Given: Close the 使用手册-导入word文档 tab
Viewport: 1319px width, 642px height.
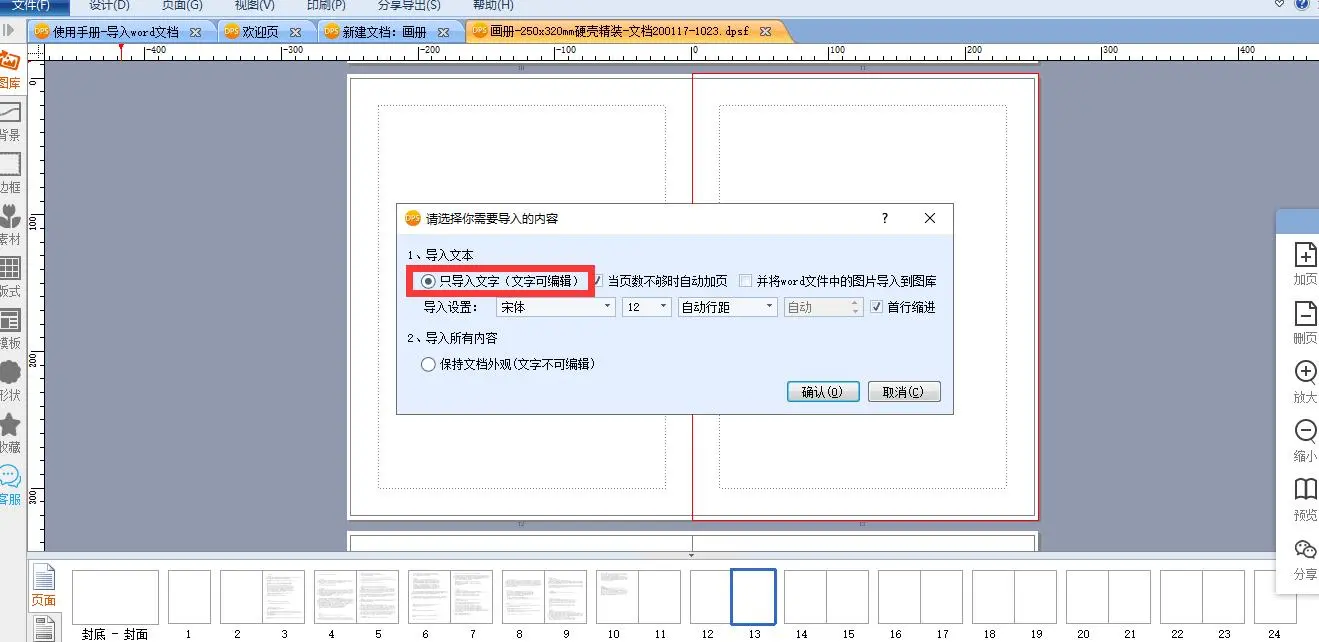Looking at the screenshot, I should coord(195,32).
